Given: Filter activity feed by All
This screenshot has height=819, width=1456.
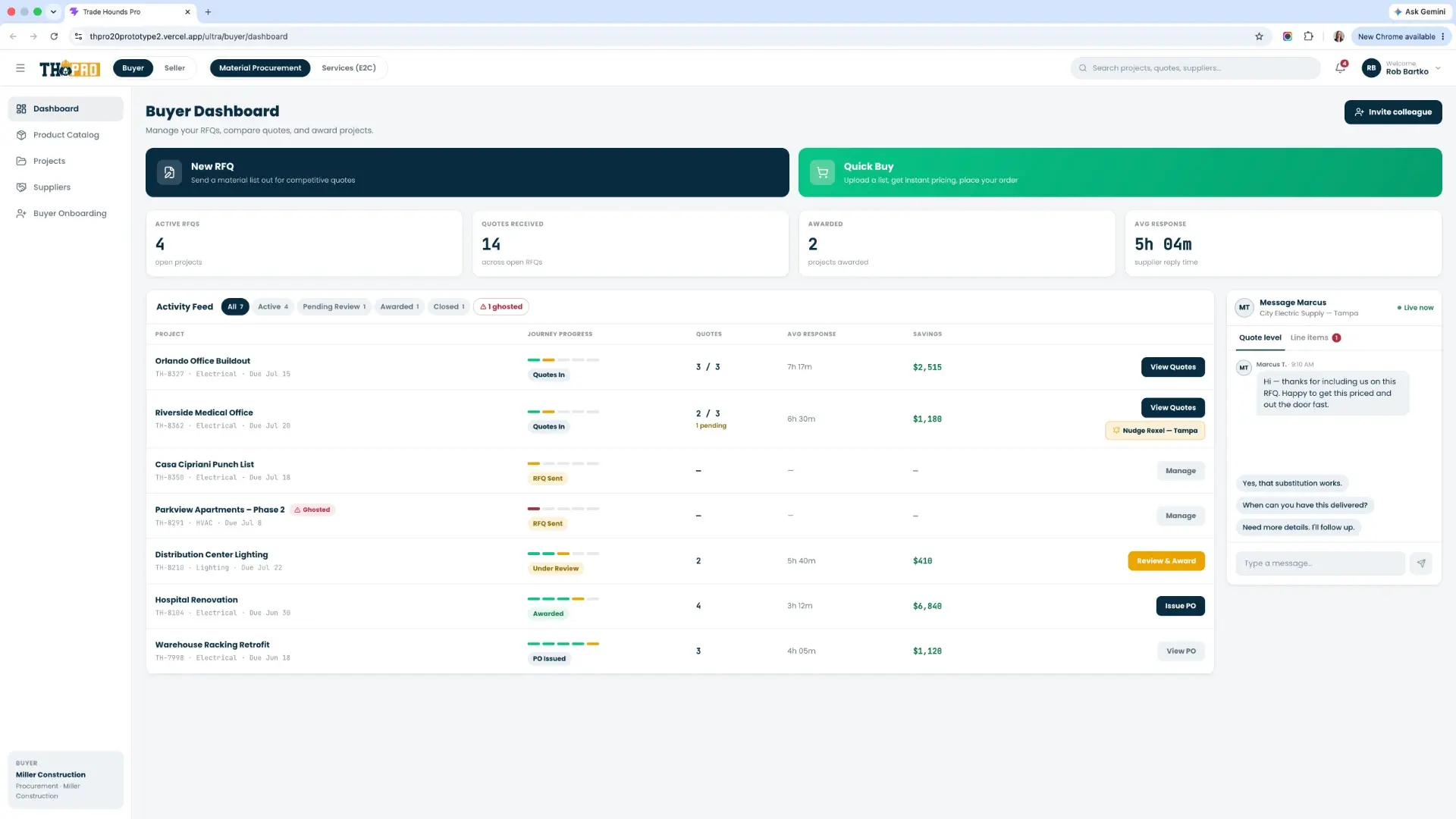Looking at the screenshot, I should 235,307.
